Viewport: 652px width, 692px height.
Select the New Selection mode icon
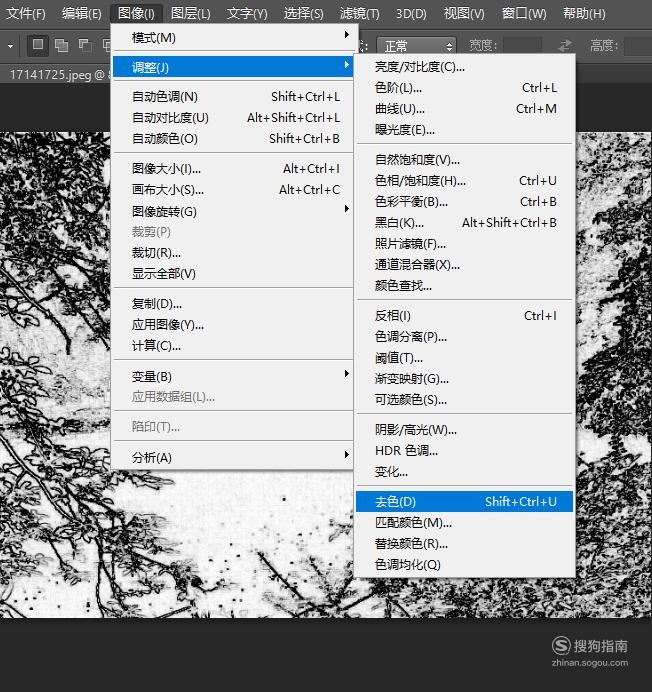pyautogui.click(x=38, y=45)
